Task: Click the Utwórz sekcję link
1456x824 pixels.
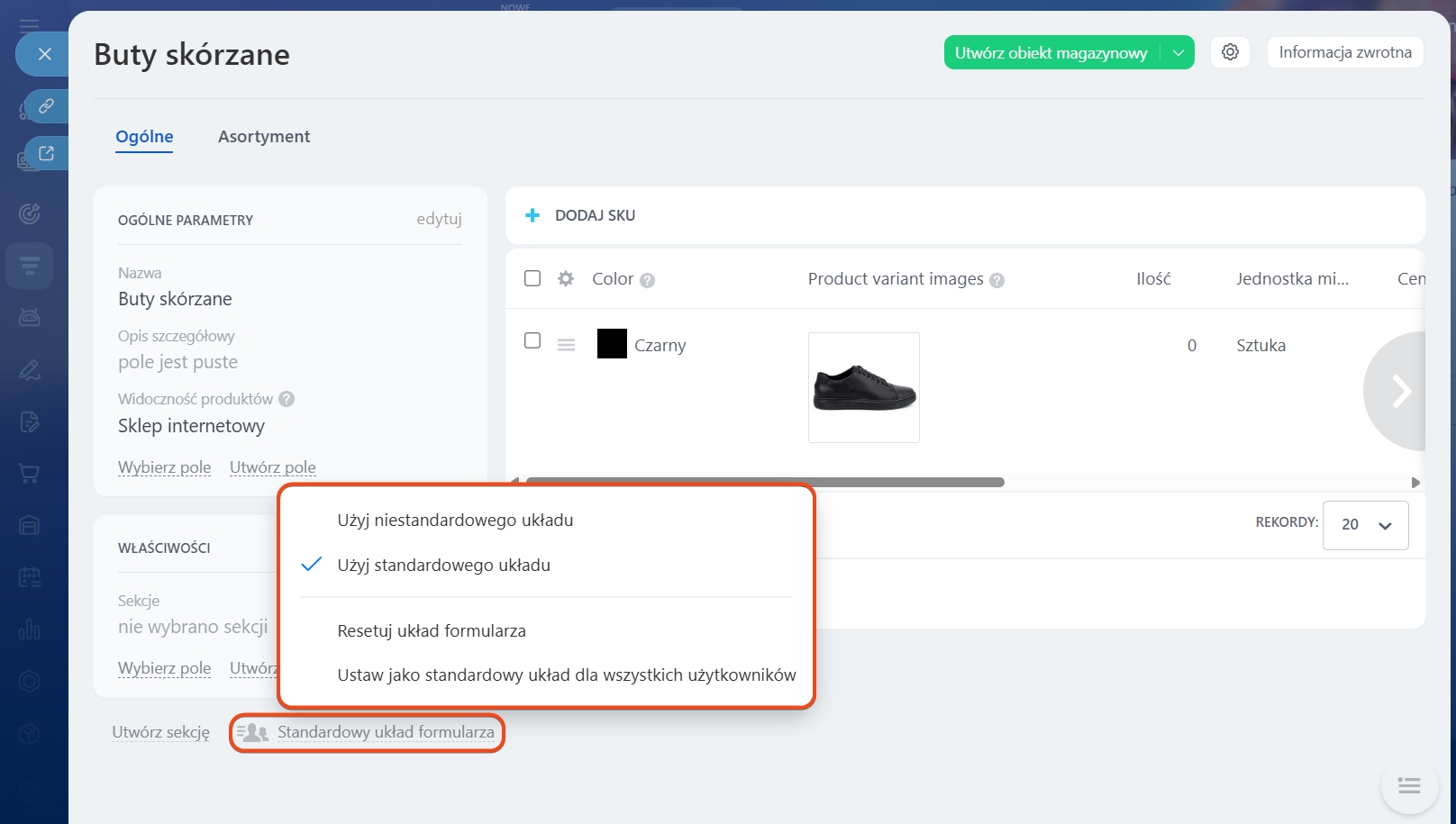Action: tap(160, 732)
